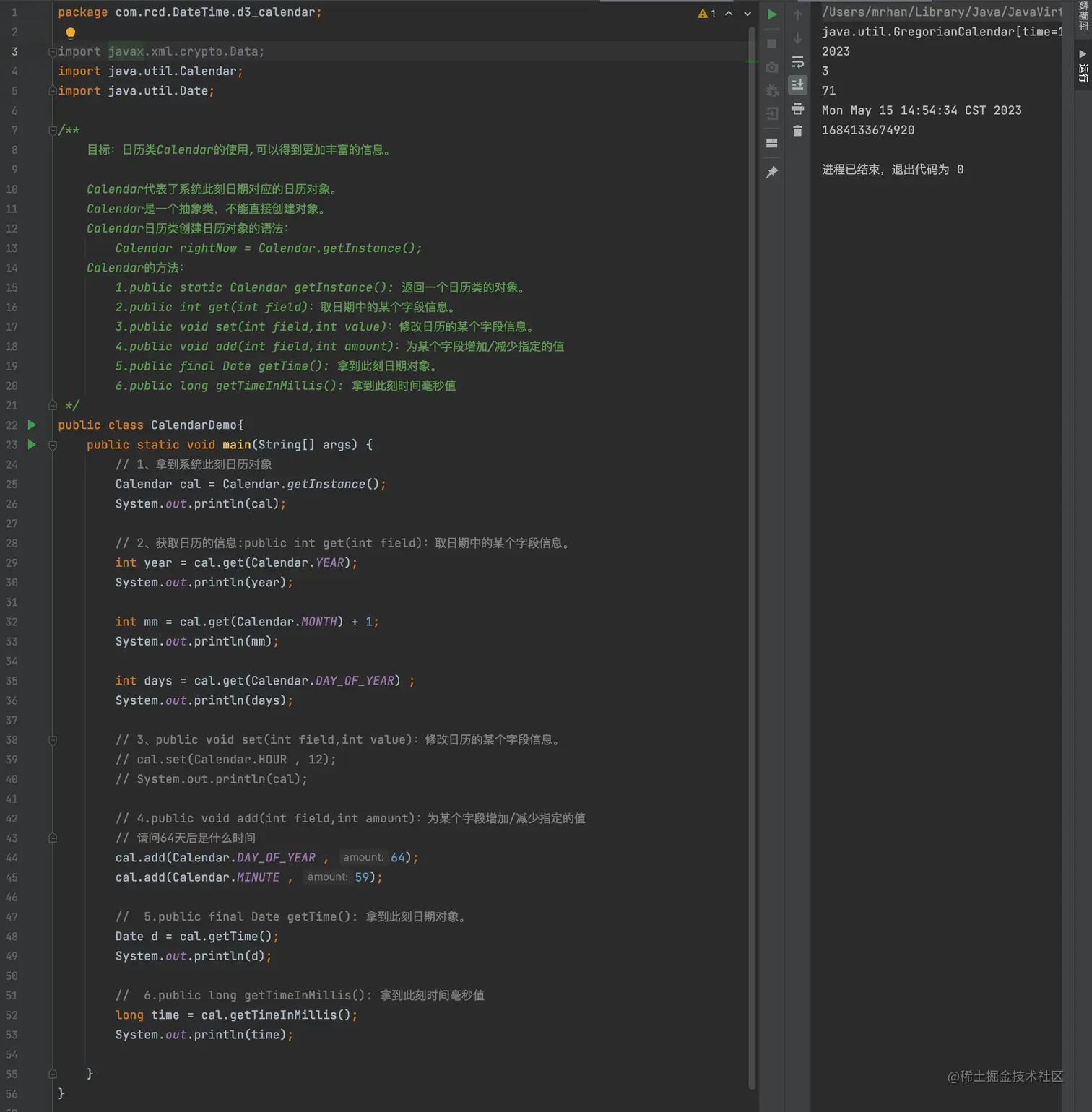Screen dimensions: 1092x1112
Task: Click fold marker at line 43 comment
Action: click(53, 838)
